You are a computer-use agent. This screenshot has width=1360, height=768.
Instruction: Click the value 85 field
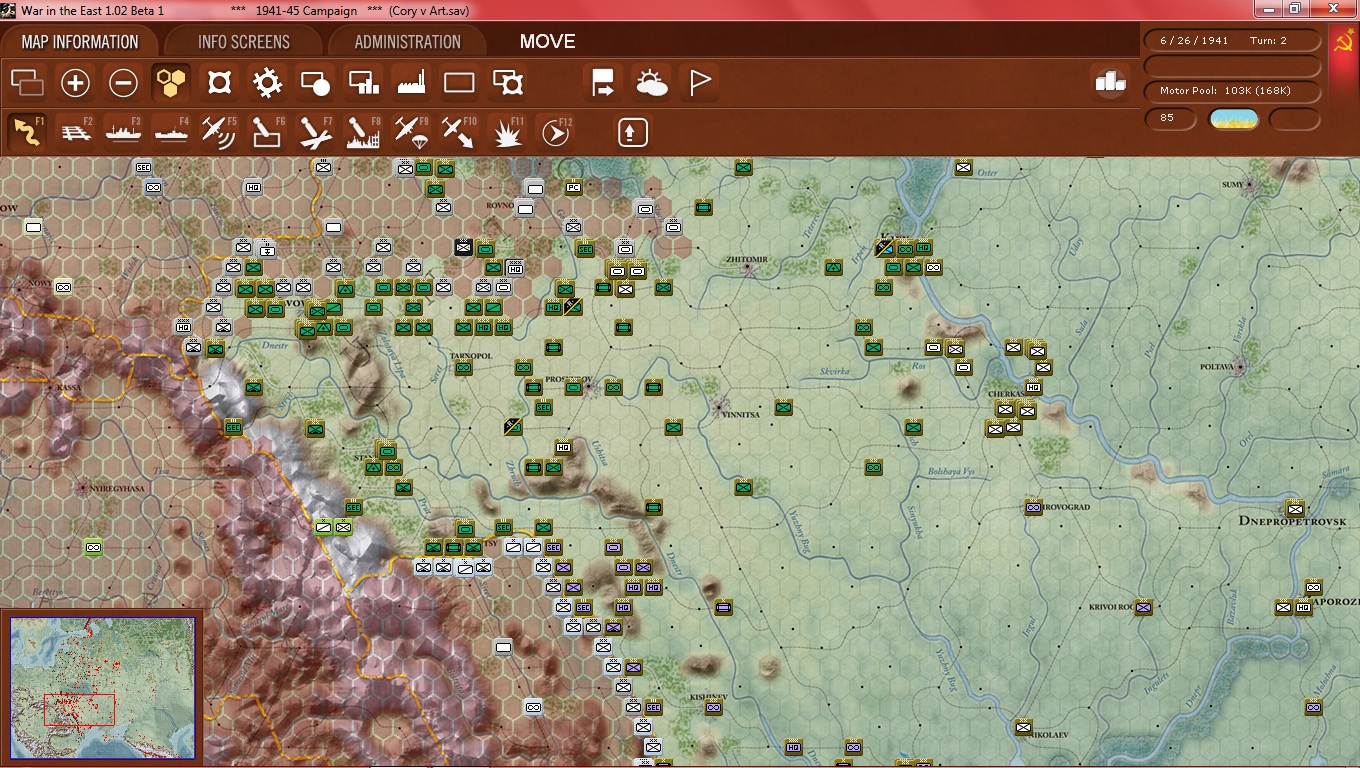coord(1170,119)
